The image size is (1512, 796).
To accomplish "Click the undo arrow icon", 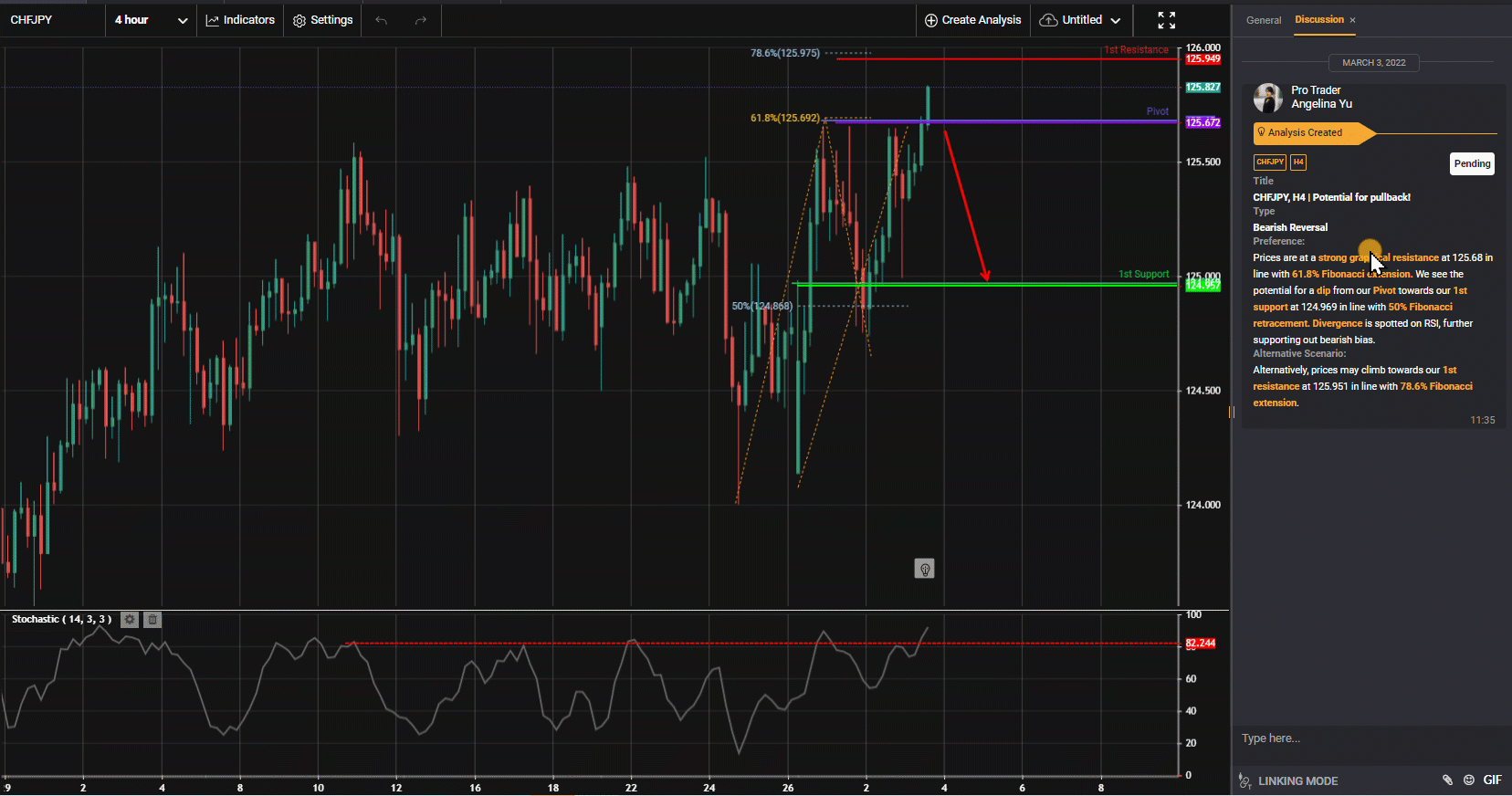I will [382, 20].
